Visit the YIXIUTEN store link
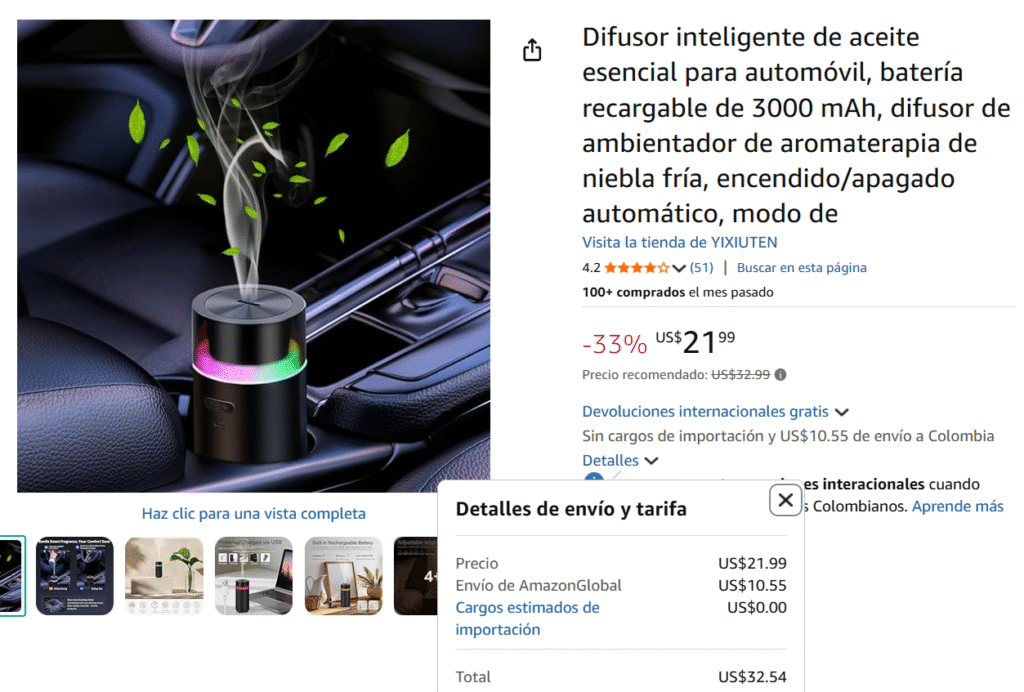1024x692 pixels. pyautogui.click(x=679, y=242)
